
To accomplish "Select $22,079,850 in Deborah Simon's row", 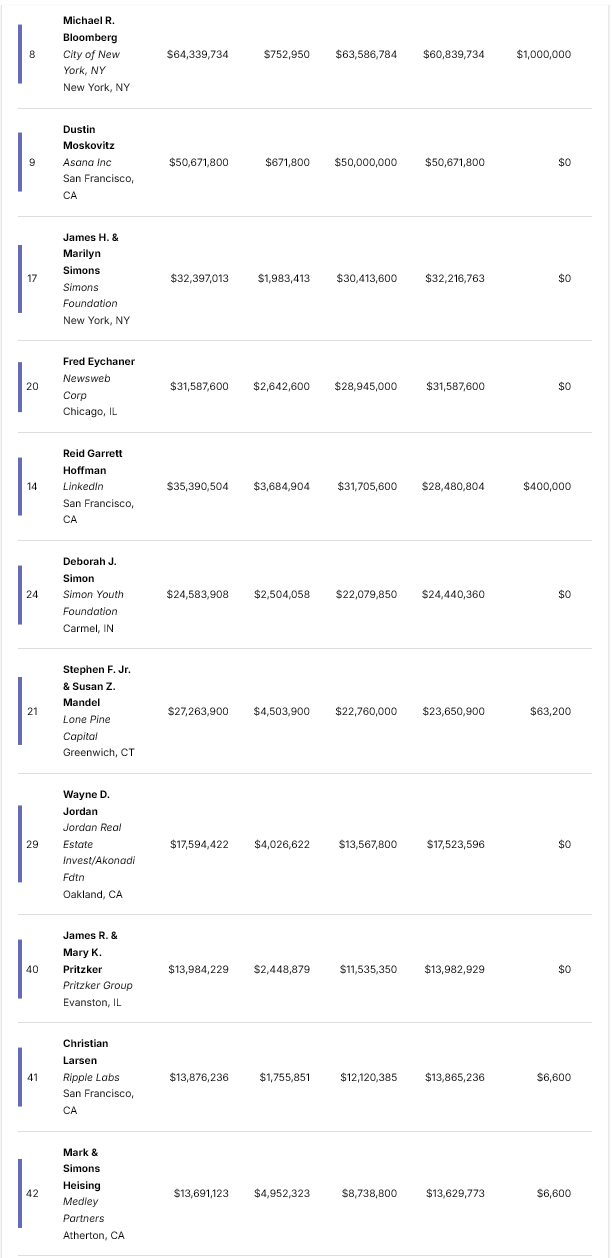I will 366,594.
